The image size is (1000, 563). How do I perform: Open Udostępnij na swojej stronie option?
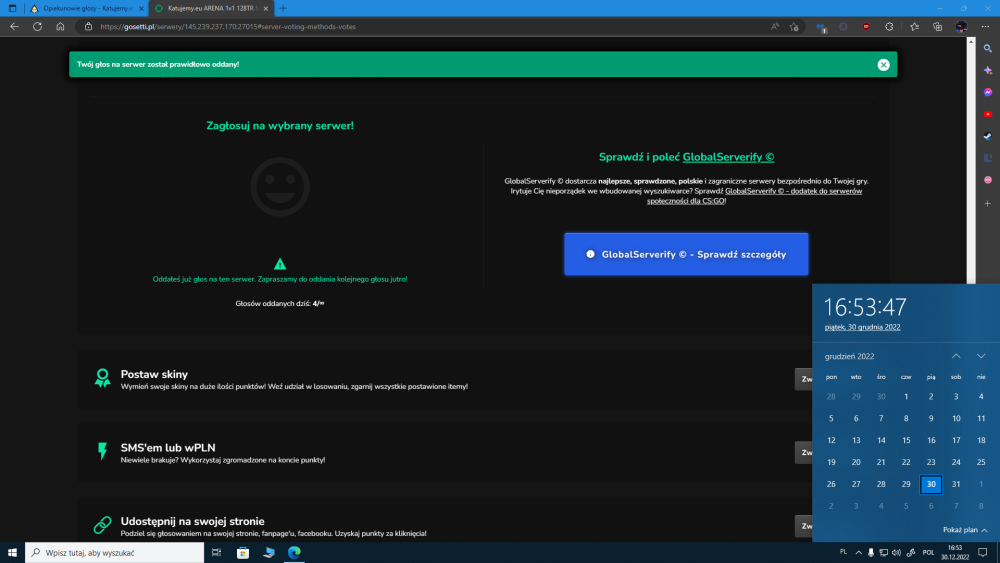pos(192,521)
